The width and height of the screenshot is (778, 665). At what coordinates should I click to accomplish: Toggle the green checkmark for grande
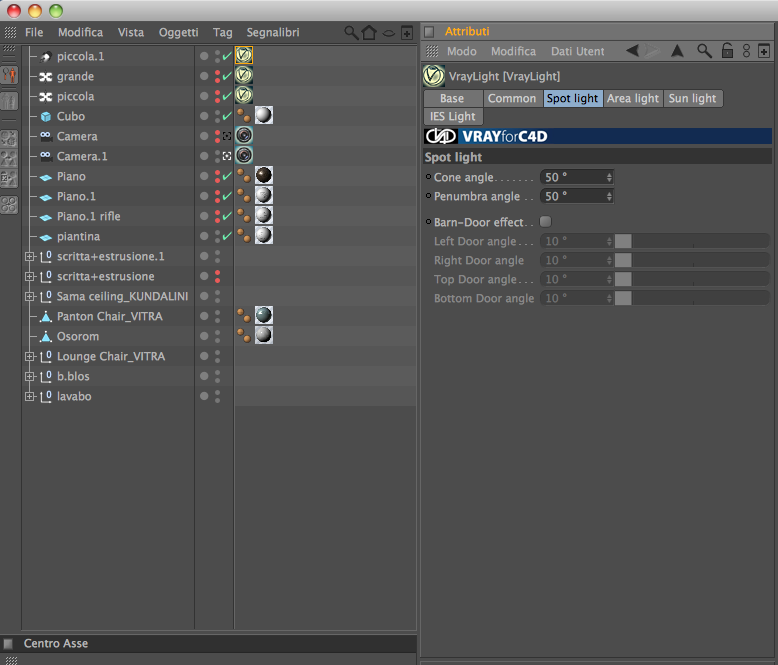click(227, 76)
